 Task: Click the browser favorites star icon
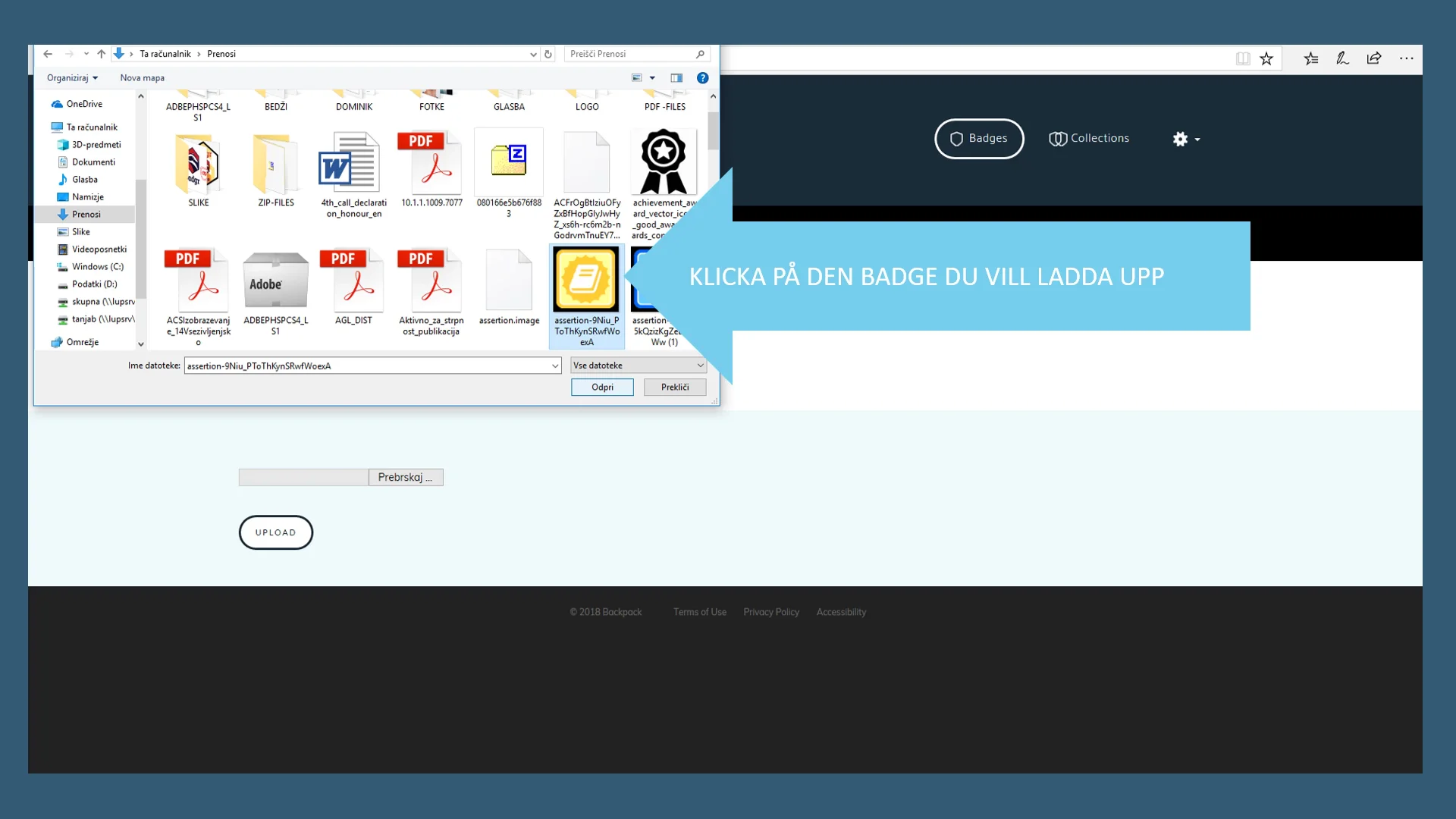(1266, 59)
